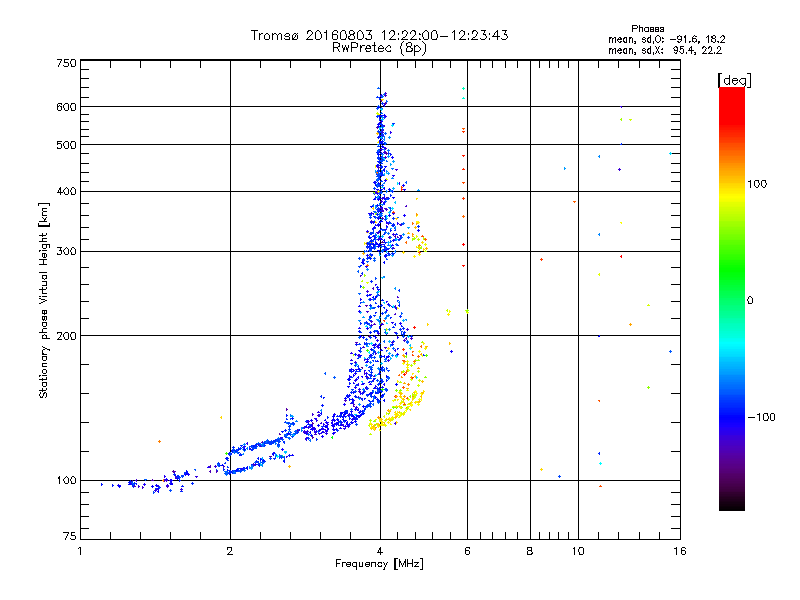This screenshot has width=800, height=600.
Task: Click the '[deg]' colorbar unit label
Action: click(x=734, y=80)
